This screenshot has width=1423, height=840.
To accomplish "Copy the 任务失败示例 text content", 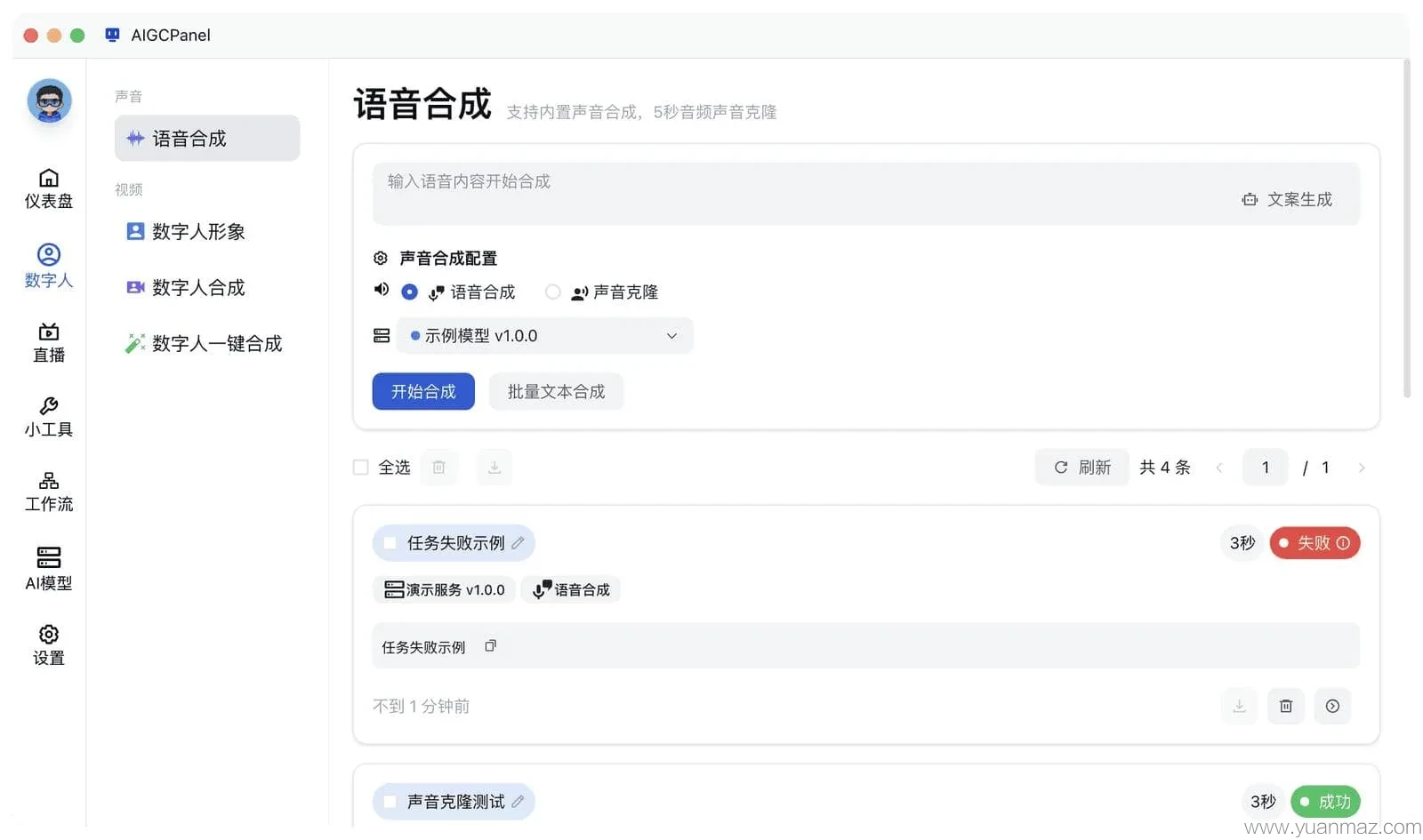I will click(x=490, y=646).
